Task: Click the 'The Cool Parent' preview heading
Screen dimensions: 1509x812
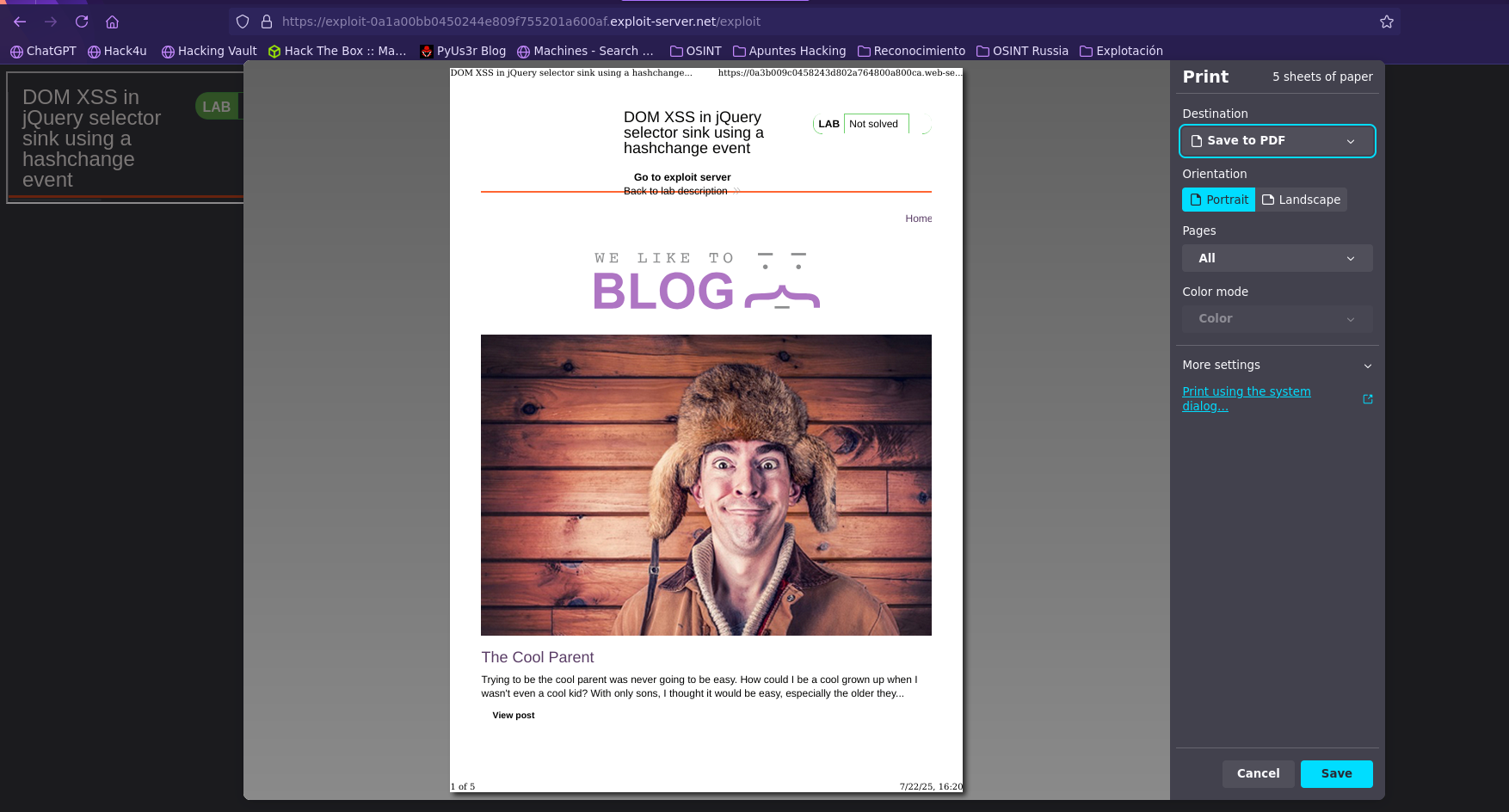Action: [x=538, y=657]
